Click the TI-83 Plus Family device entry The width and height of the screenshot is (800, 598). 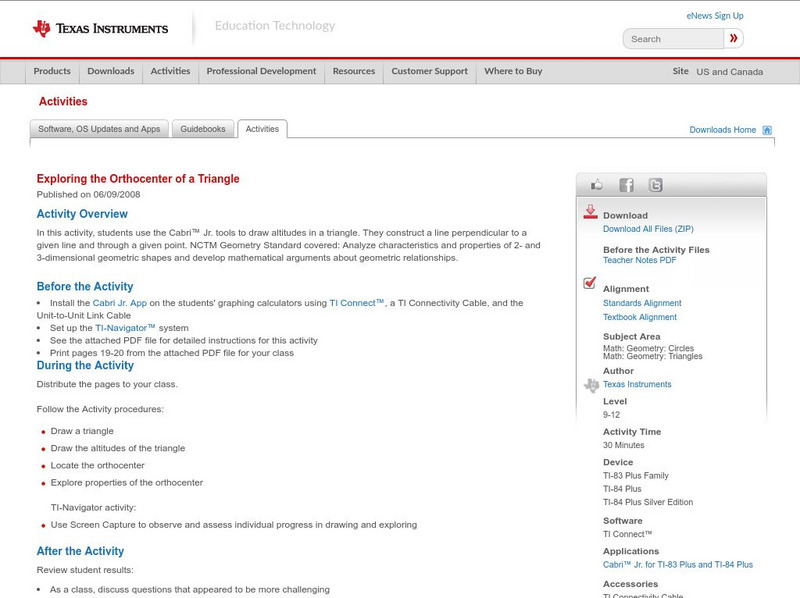pos(636,476)
